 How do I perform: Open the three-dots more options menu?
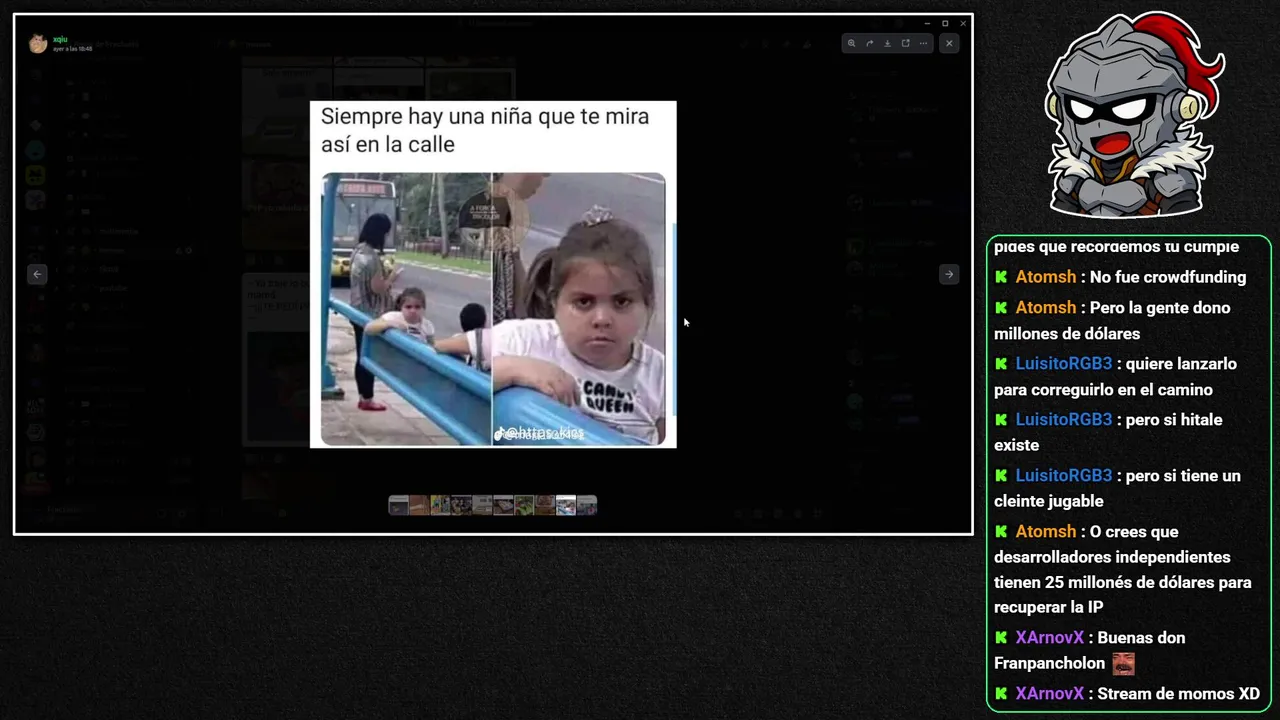click(x=923, y=43)
